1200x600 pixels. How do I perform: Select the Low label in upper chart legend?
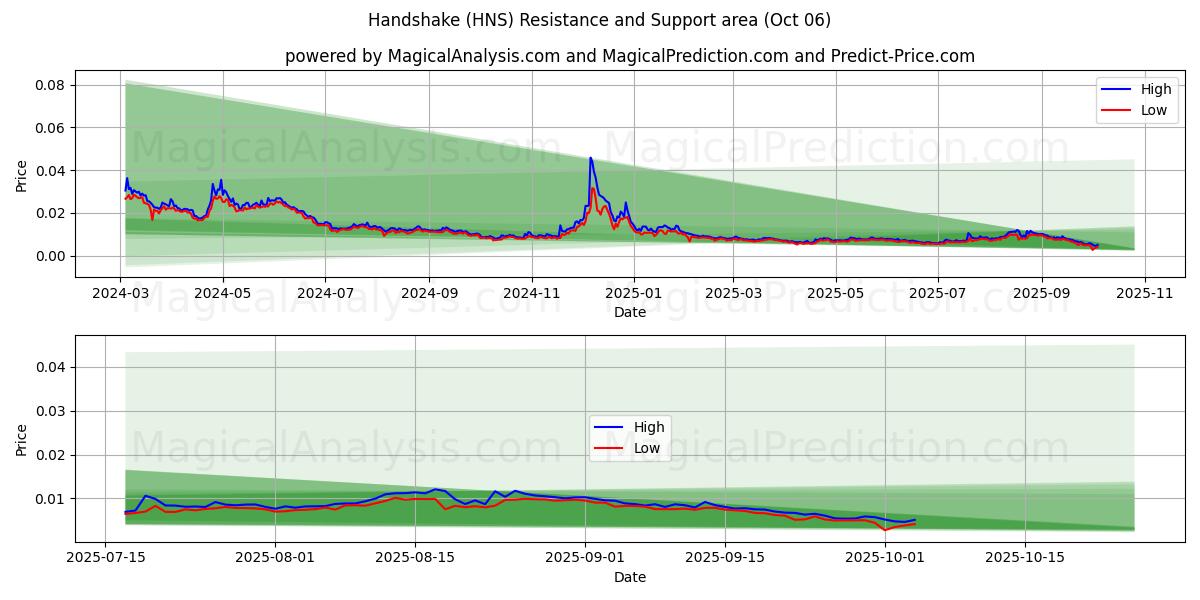pos(1154,110)
